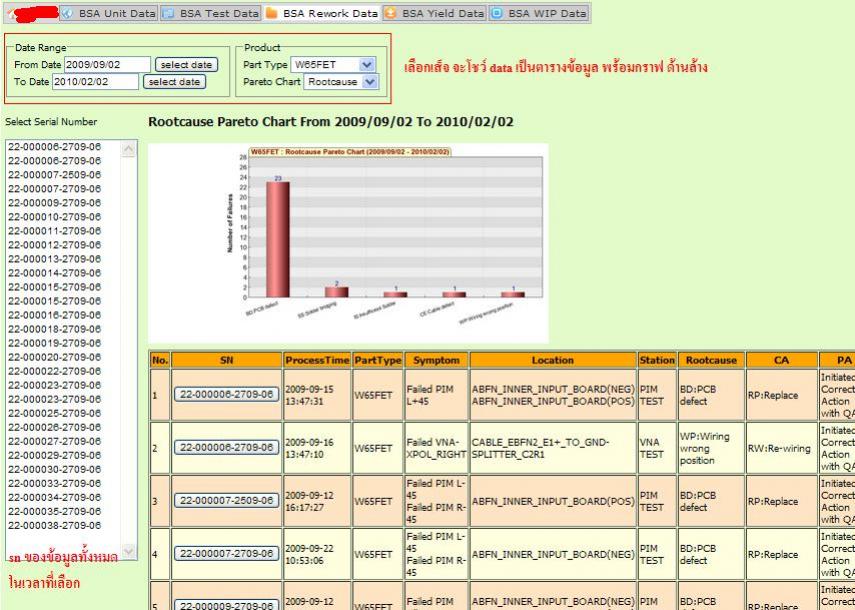Click the SN column header
The height and width of the screenshot is (610, 855).
[x=227, y=360]
